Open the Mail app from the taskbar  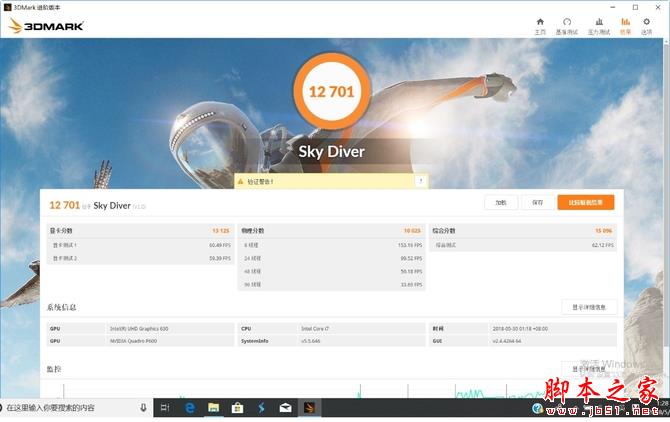285,408
